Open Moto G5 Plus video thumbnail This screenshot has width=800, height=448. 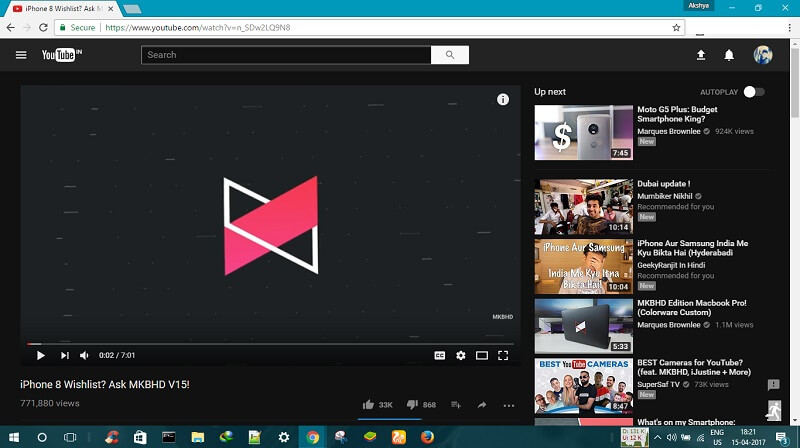point(583,133)
